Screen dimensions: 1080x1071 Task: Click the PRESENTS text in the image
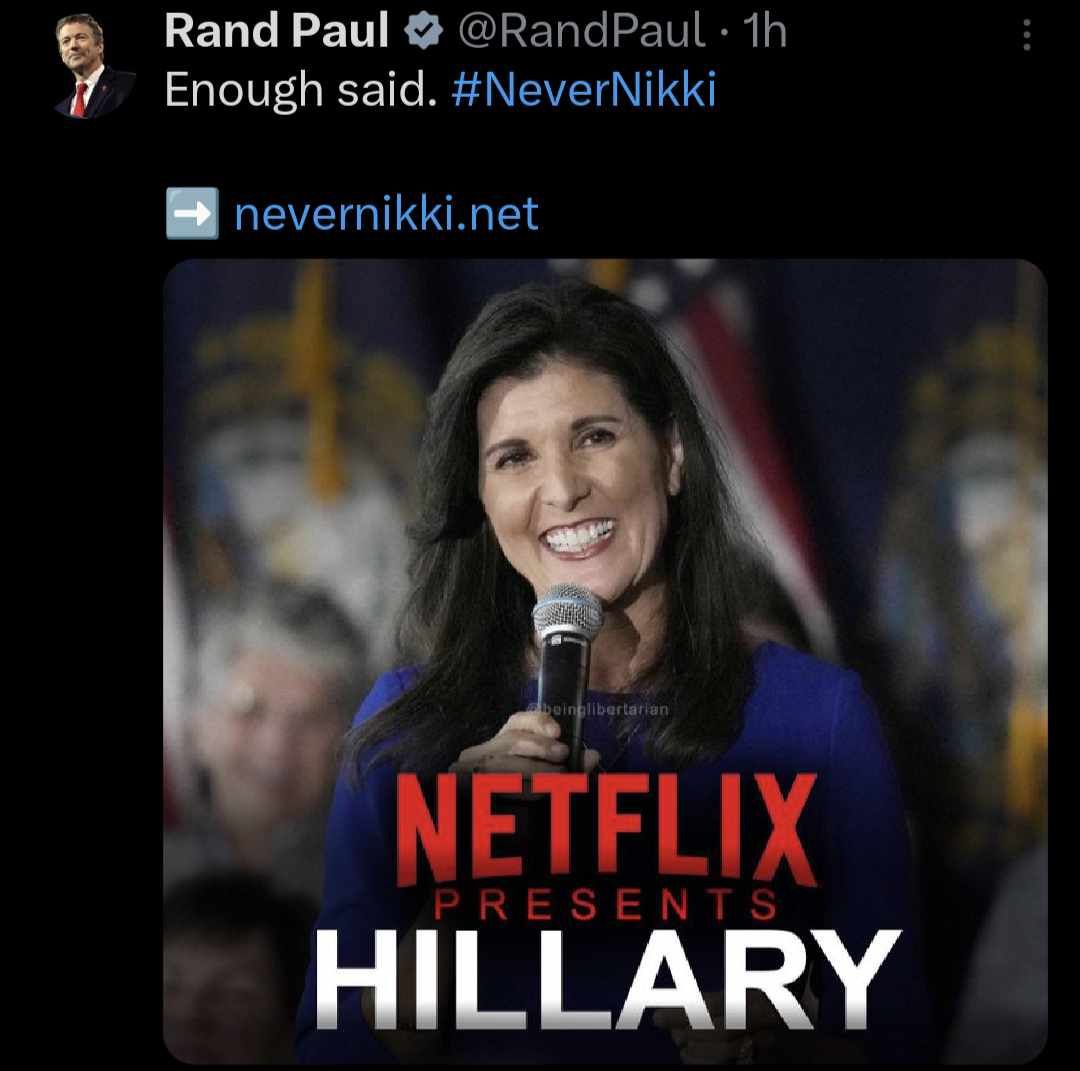606,905
